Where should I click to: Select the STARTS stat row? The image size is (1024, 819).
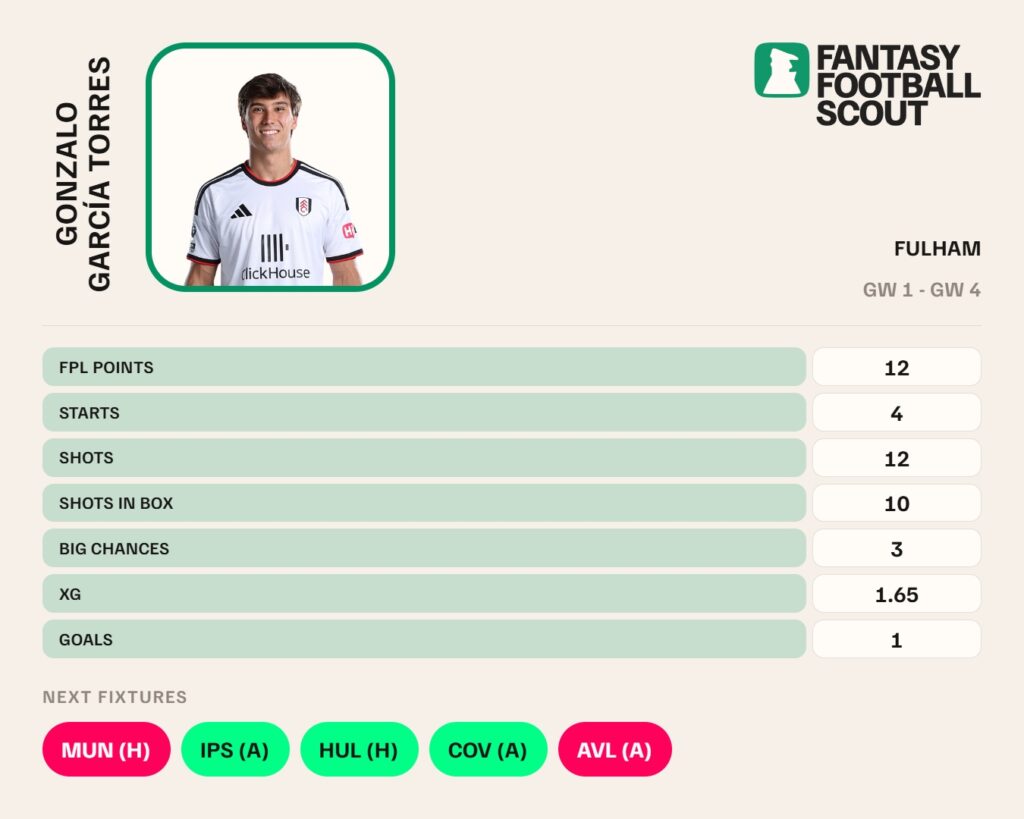click(511, 412)
